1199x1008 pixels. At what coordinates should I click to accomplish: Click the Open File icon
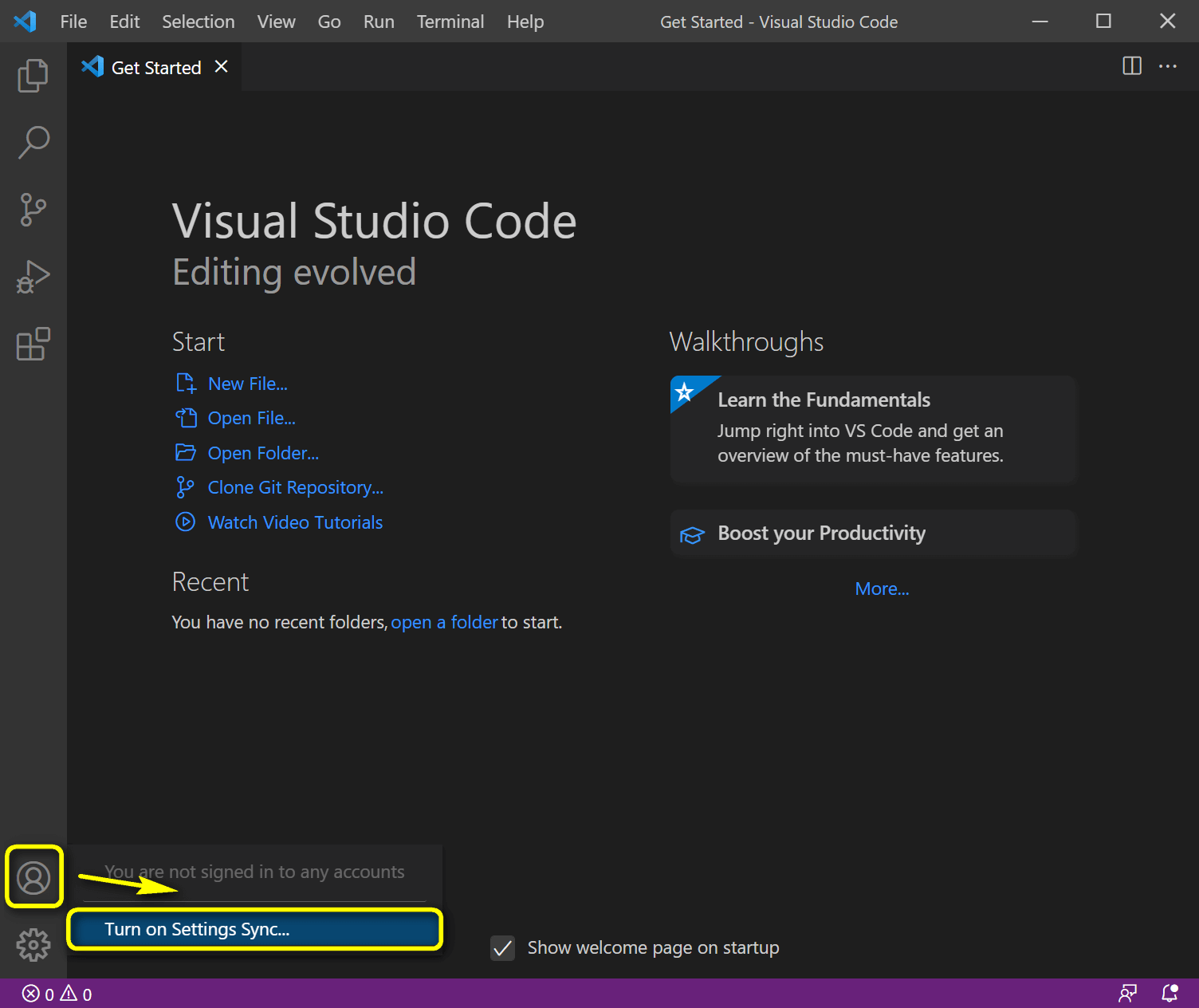(186, 418)
